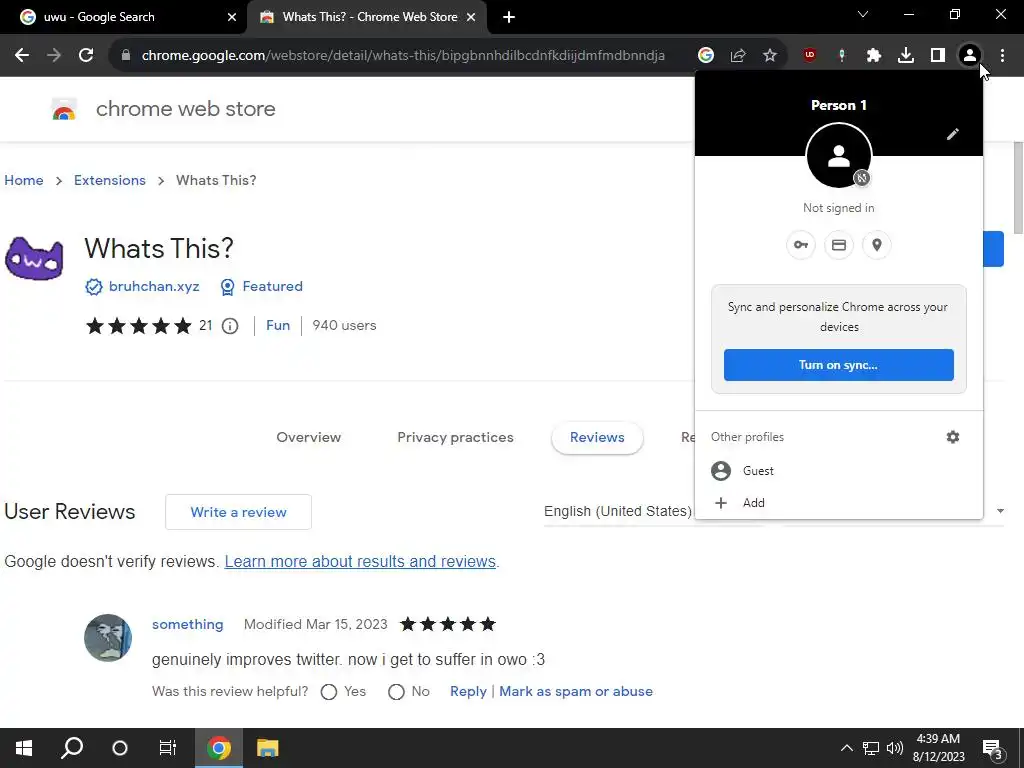Open the Google icon in address bar
The height and width of the screenshot is (768, 1024).
coord(706,55)
